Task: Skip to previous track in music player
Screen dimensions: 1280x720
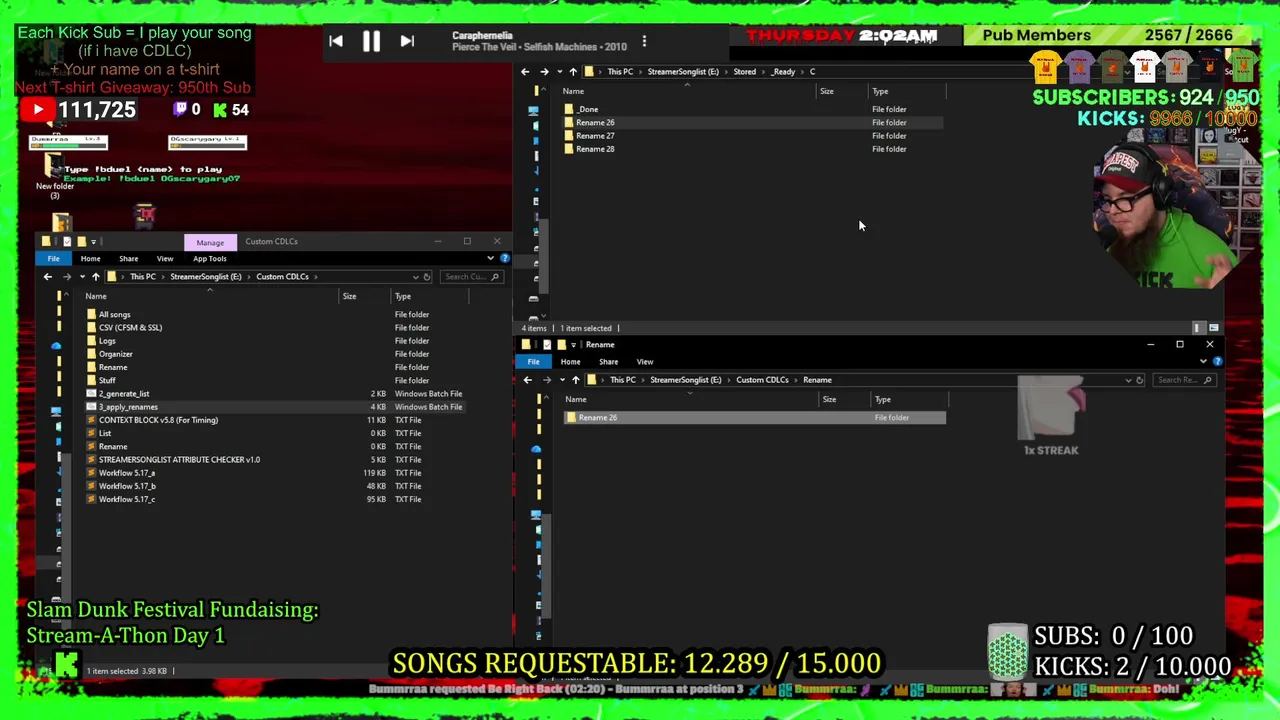Action: 336,41
